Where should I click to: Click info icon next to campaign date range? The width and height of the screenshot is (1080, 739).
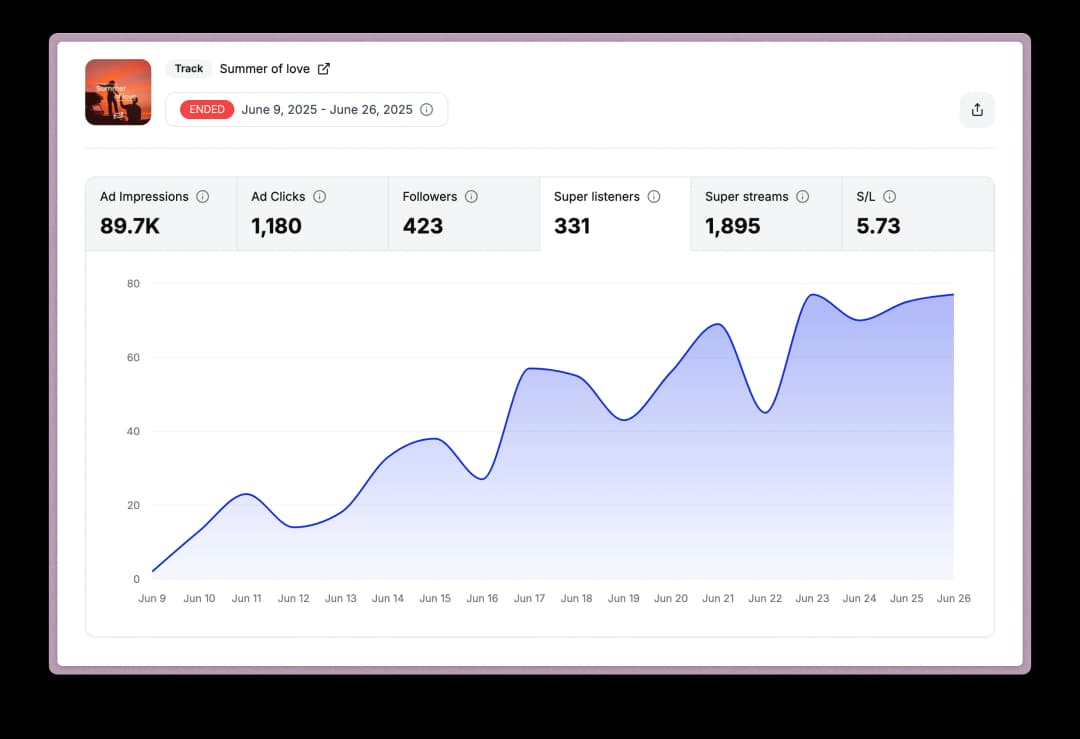pyautogui.click(x=427, y=110)
